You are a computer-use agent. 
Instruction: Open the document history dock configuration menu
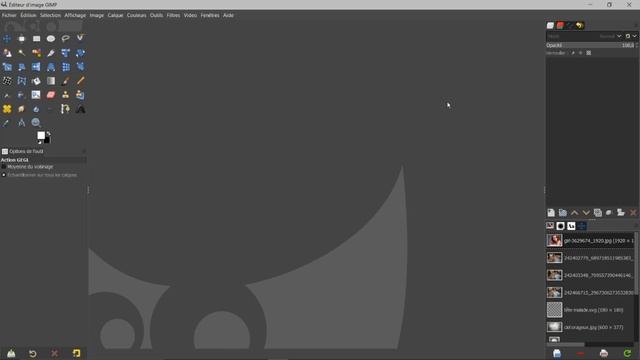[635, 226]
